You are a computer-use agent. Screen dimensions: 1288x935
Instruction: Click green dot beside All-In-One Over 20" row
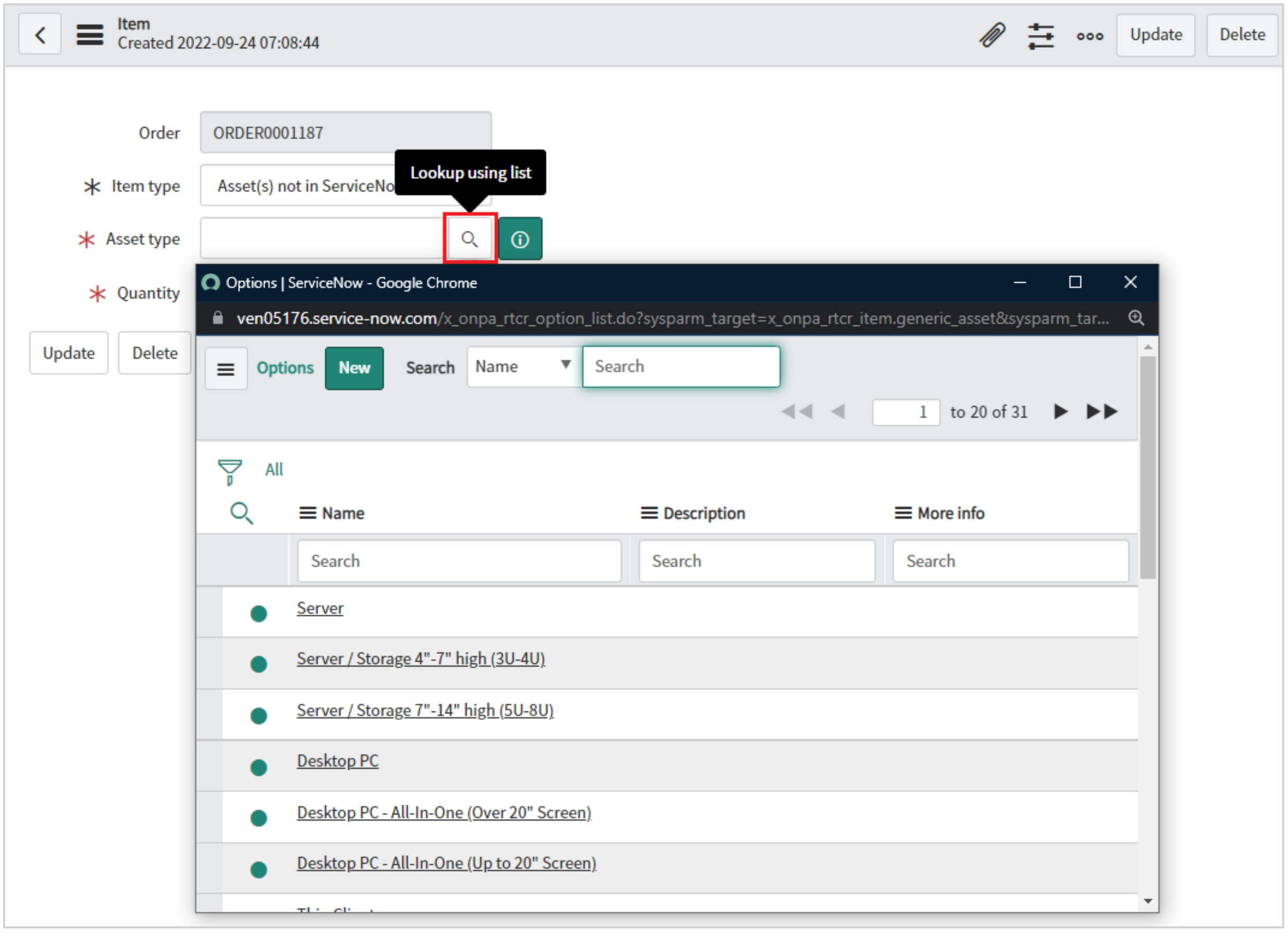(259, 819)
